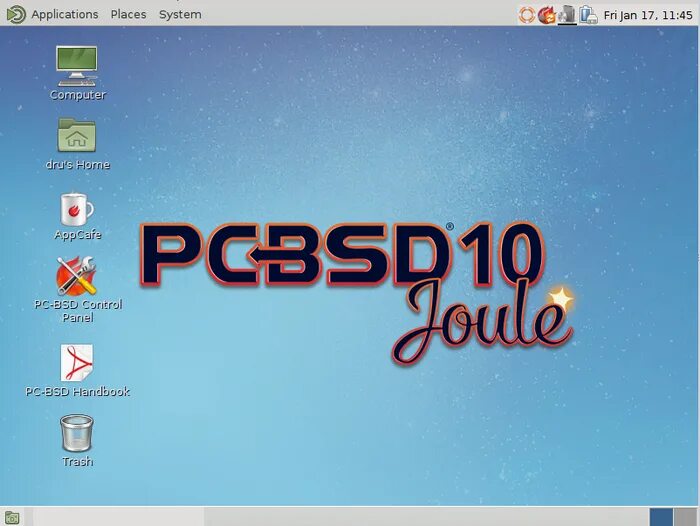Select the Trash desktop icon
Image resolution: width=700 pixels, height=526 pixels.
77,433
